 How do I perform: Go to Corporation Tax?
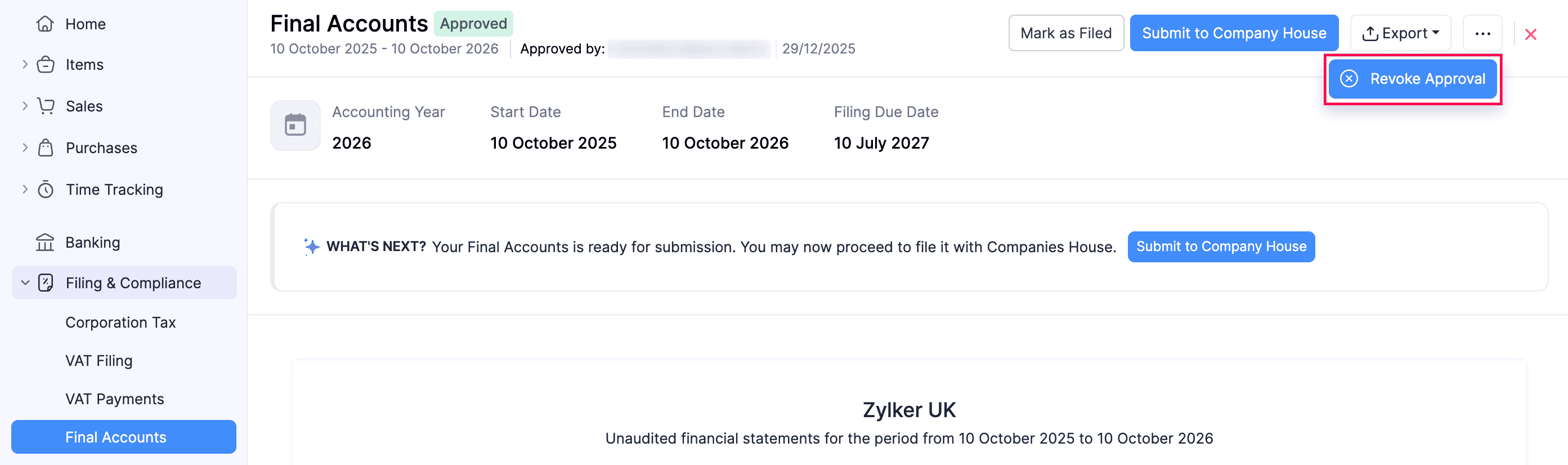120,322
